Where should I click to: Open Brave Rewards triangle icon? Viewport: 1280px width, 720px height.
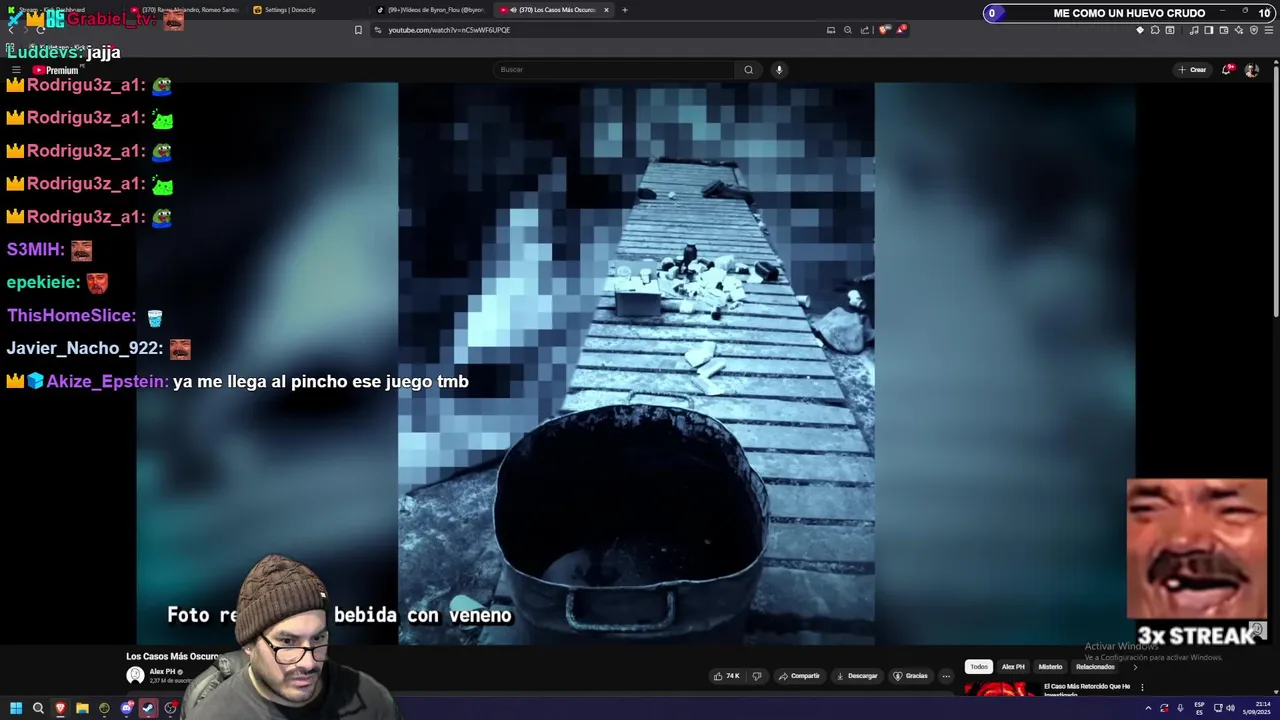[901, 30]
